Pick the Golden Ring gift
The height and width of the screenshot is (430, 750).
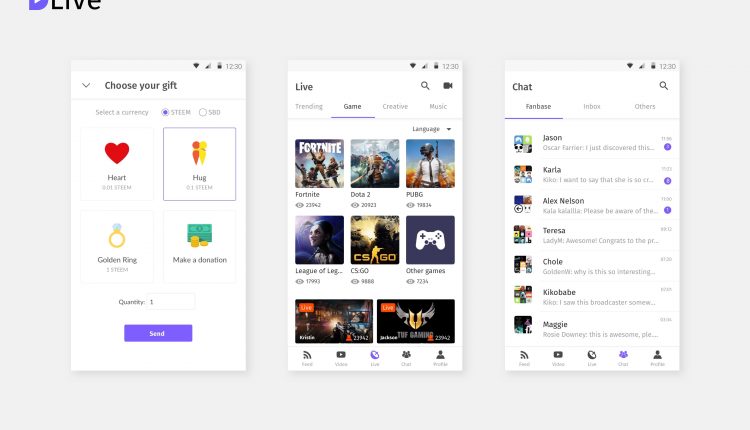[x=117, y=246]
